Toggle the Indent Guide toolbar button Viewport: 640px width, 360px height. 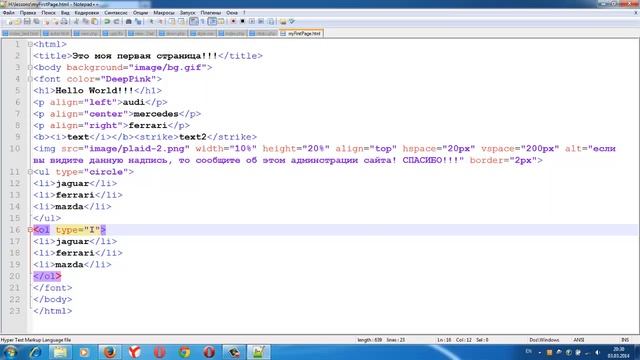(x=212, y=21)
